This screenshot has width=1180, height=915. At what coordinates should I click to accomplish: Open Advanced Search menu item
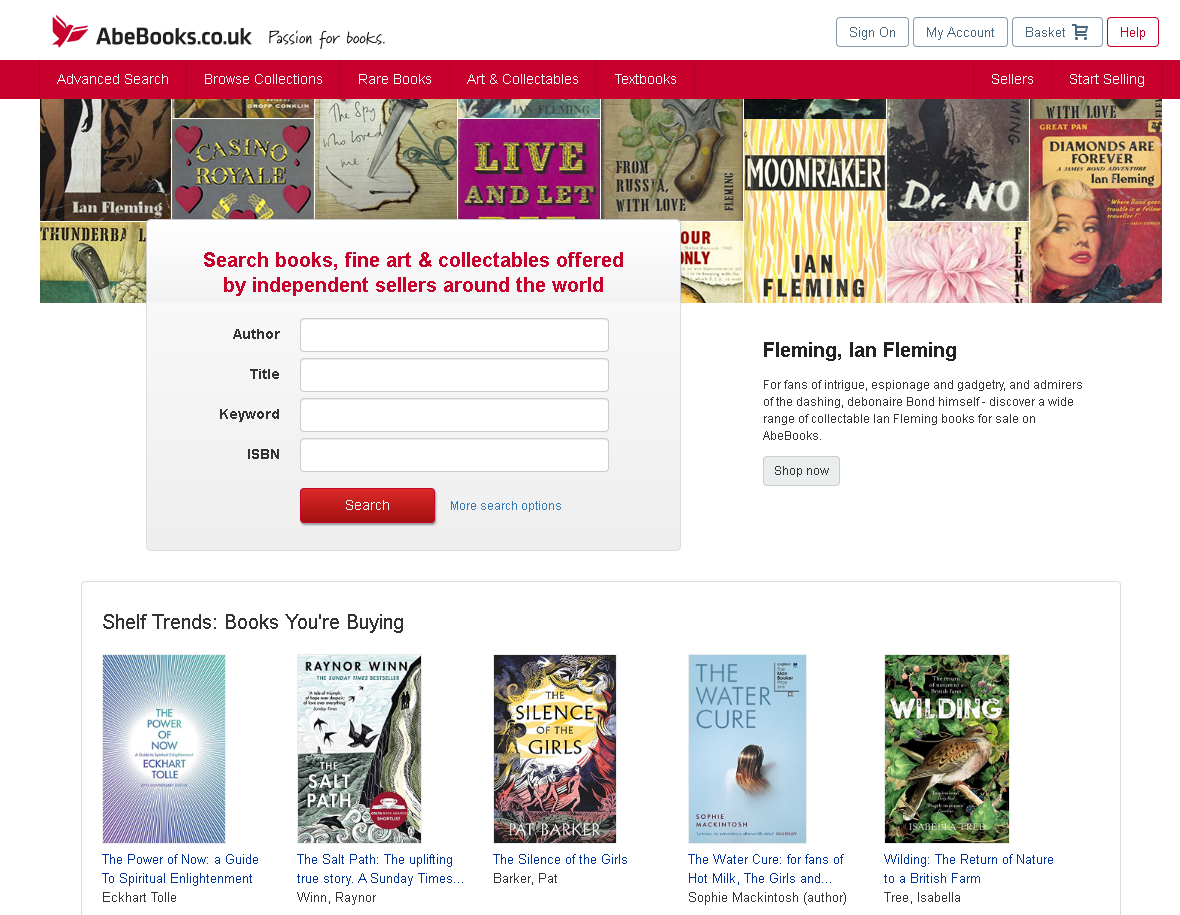[x=113, y=79]
